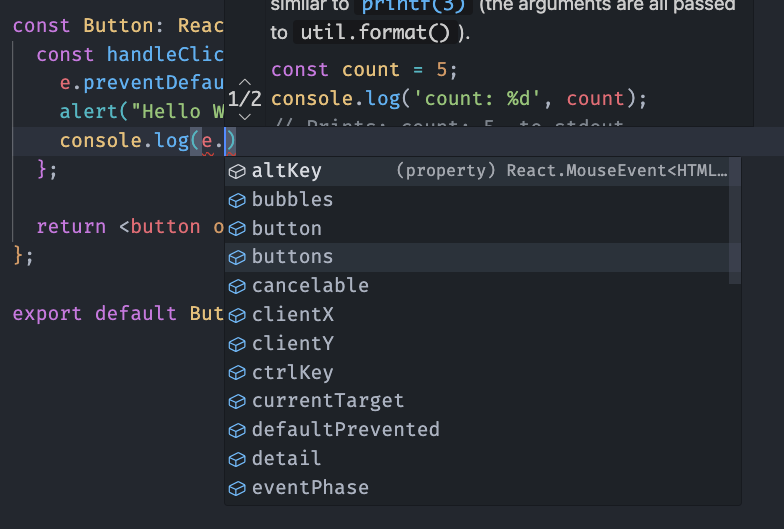The width and height of the screenshot is (784, 529).
Task: Click the property icon beside ctrlKey
Action: point(237,373)
